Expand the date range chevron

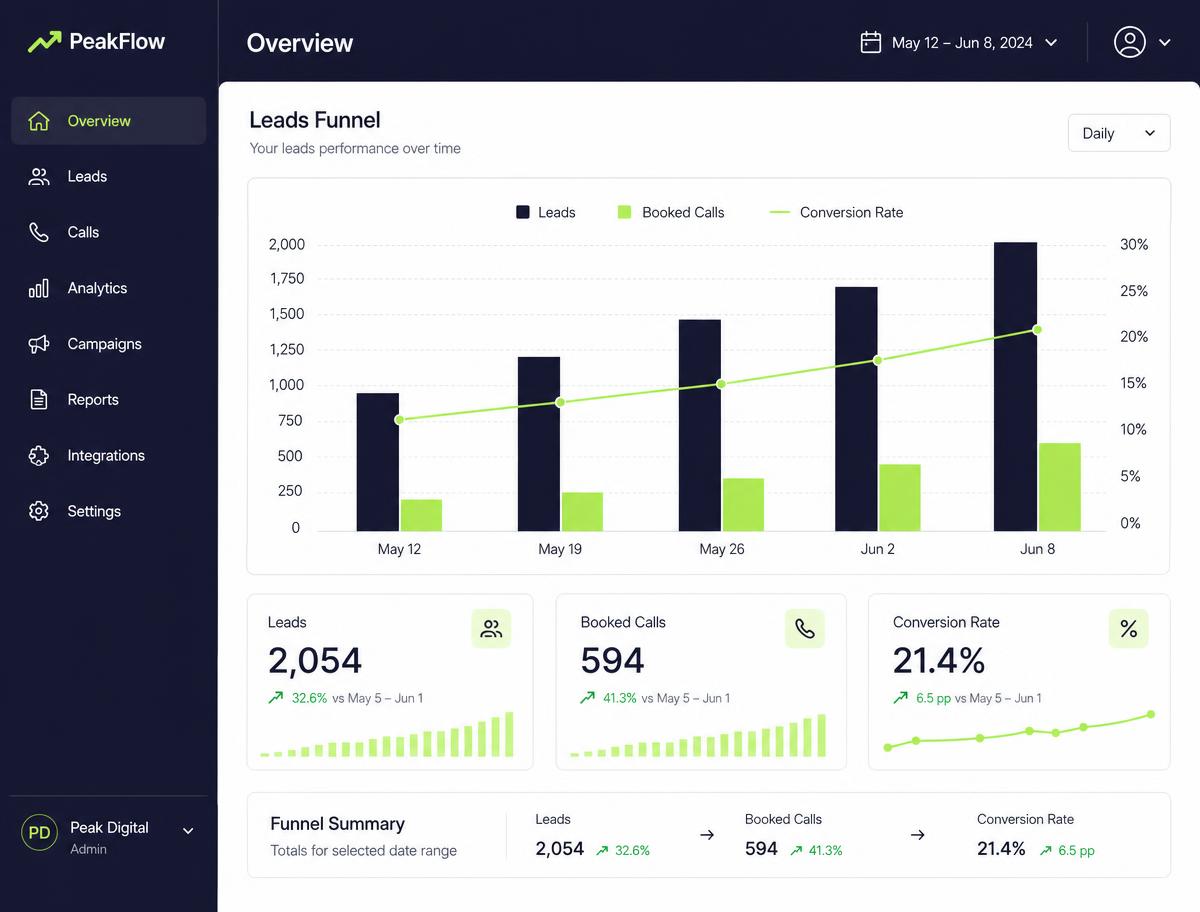click(x=1051, y=43)
